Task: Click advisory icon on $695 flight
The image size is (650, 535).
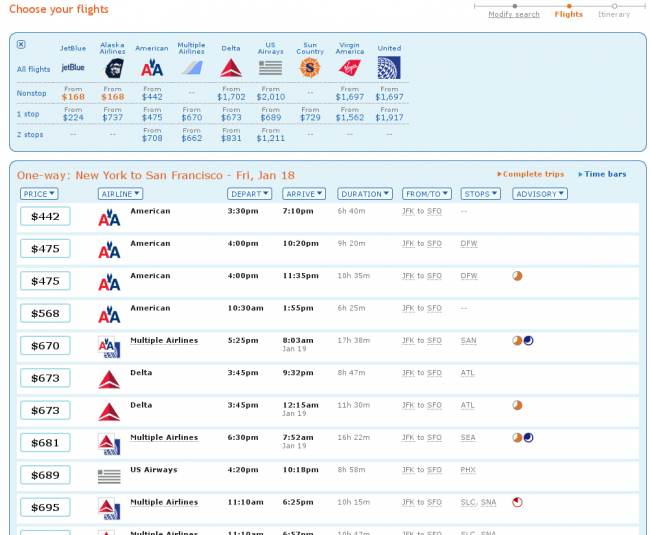Action: [517, 502]
